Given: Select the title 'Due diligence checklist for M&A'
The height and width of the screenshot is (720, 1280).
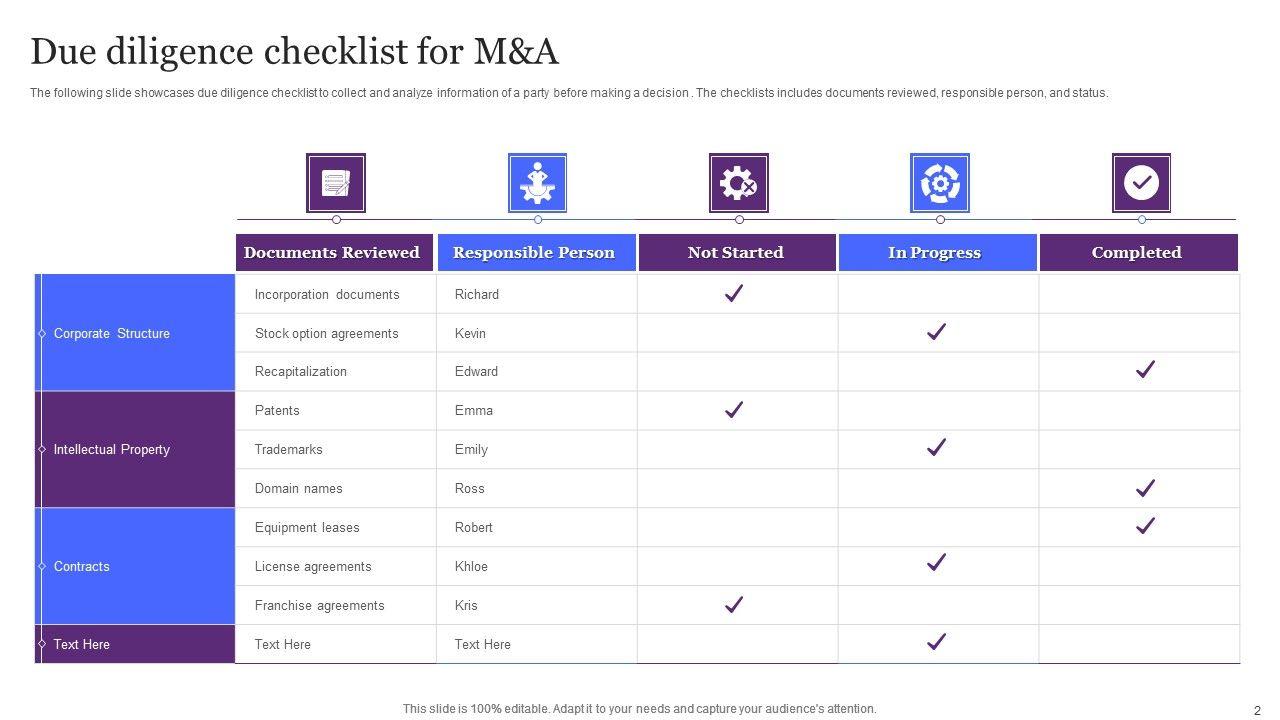Looking at the screenshot, I should point(295,51).
